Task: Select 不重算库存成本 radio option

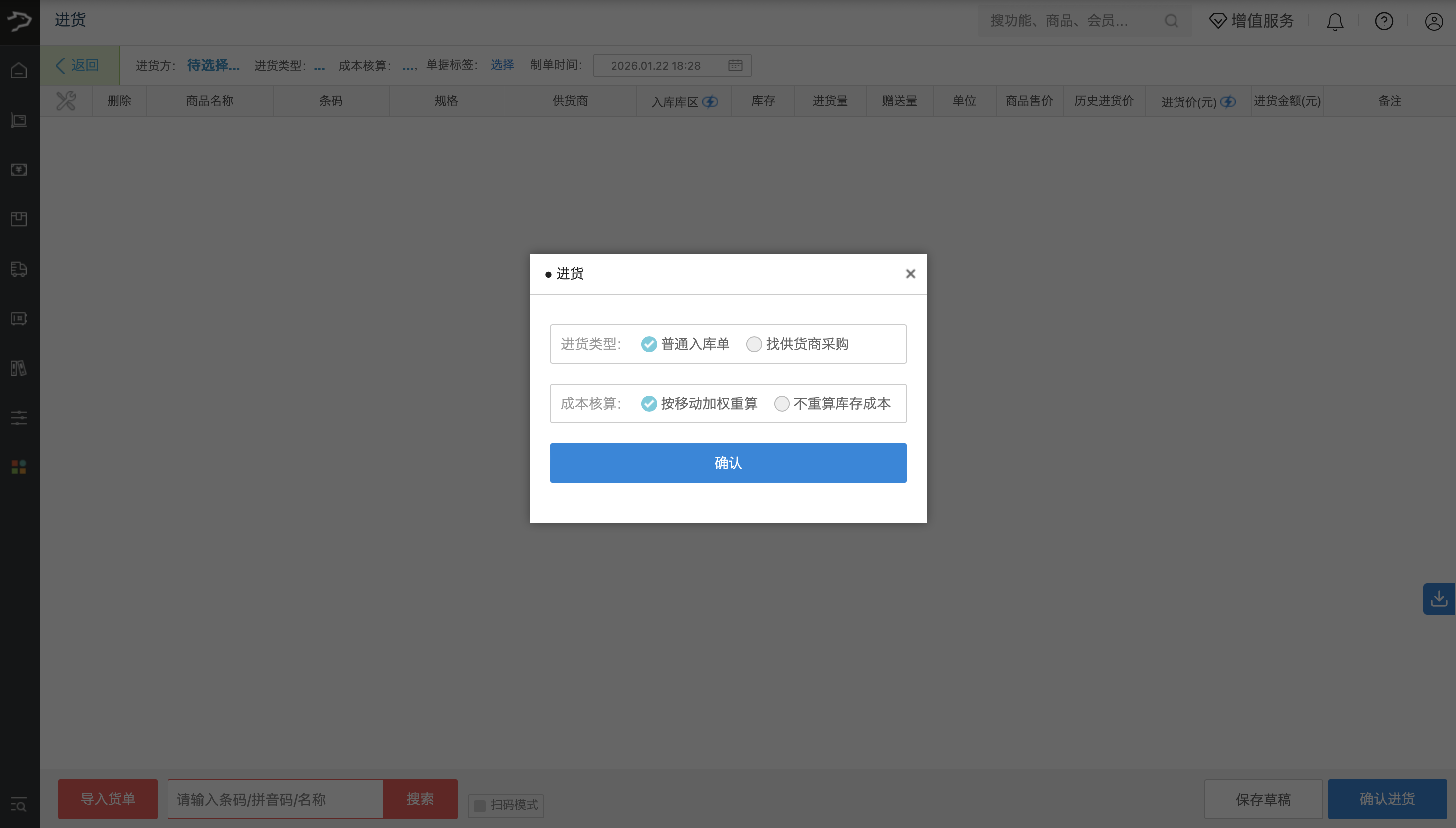Action: [782, 404]
